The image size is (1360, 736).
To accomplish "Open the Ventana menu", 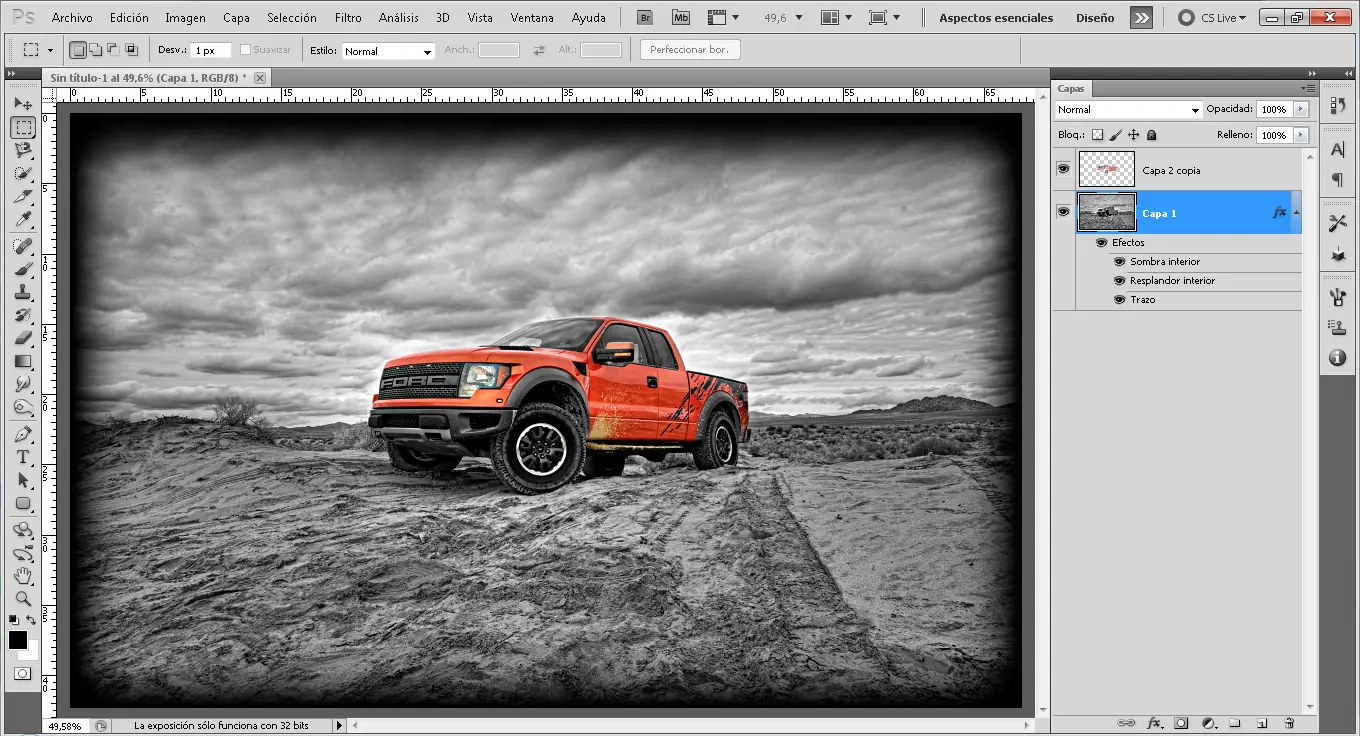I will point(532,18).
